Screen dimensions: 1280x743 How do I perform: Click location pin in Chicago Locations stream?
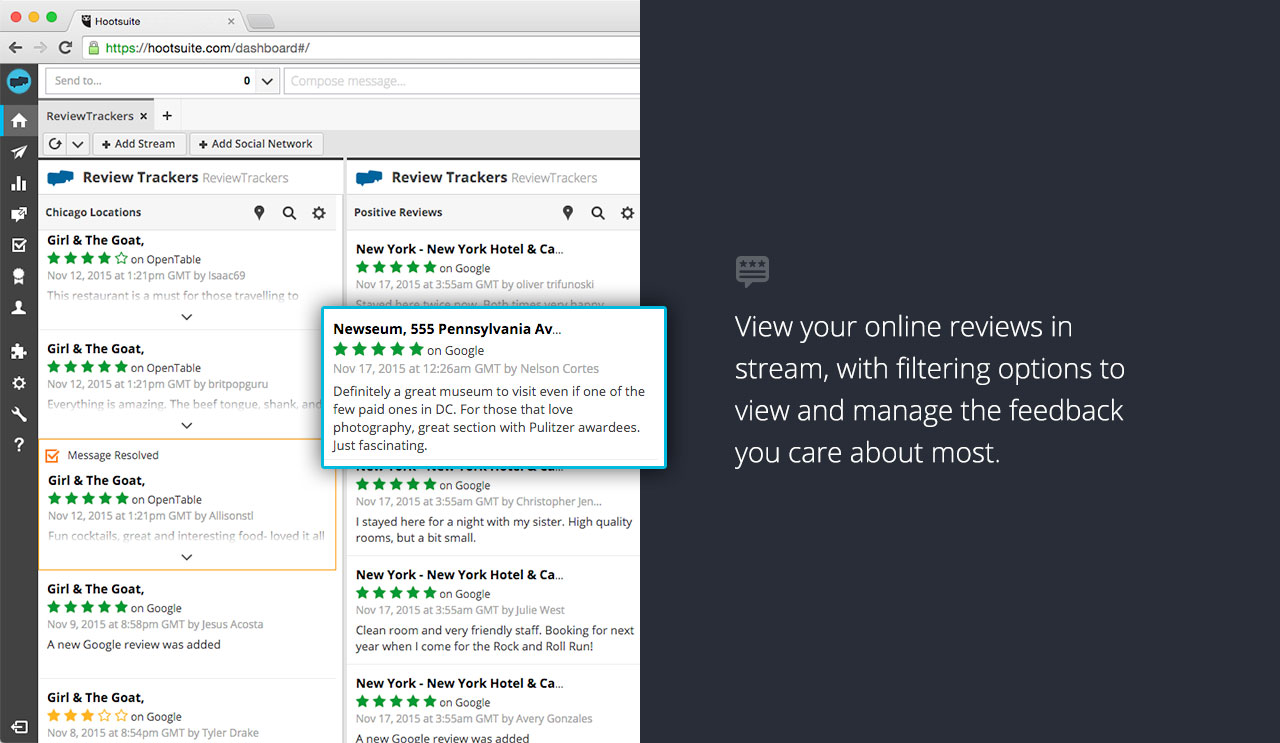(259, 212)
